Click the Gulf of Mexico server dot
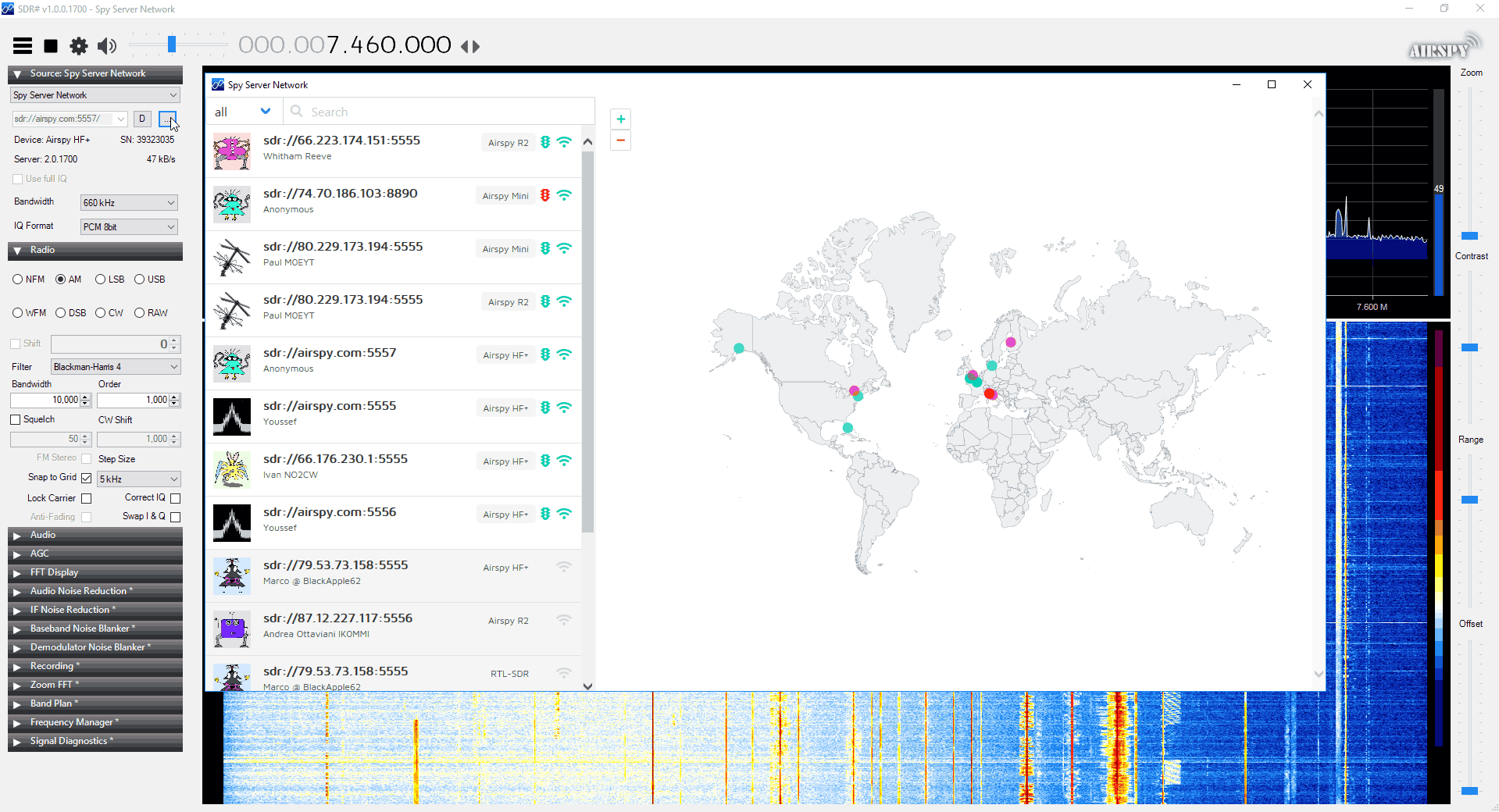The height and width of the screenshot is (812, 1499). click(x=848, y=428)
